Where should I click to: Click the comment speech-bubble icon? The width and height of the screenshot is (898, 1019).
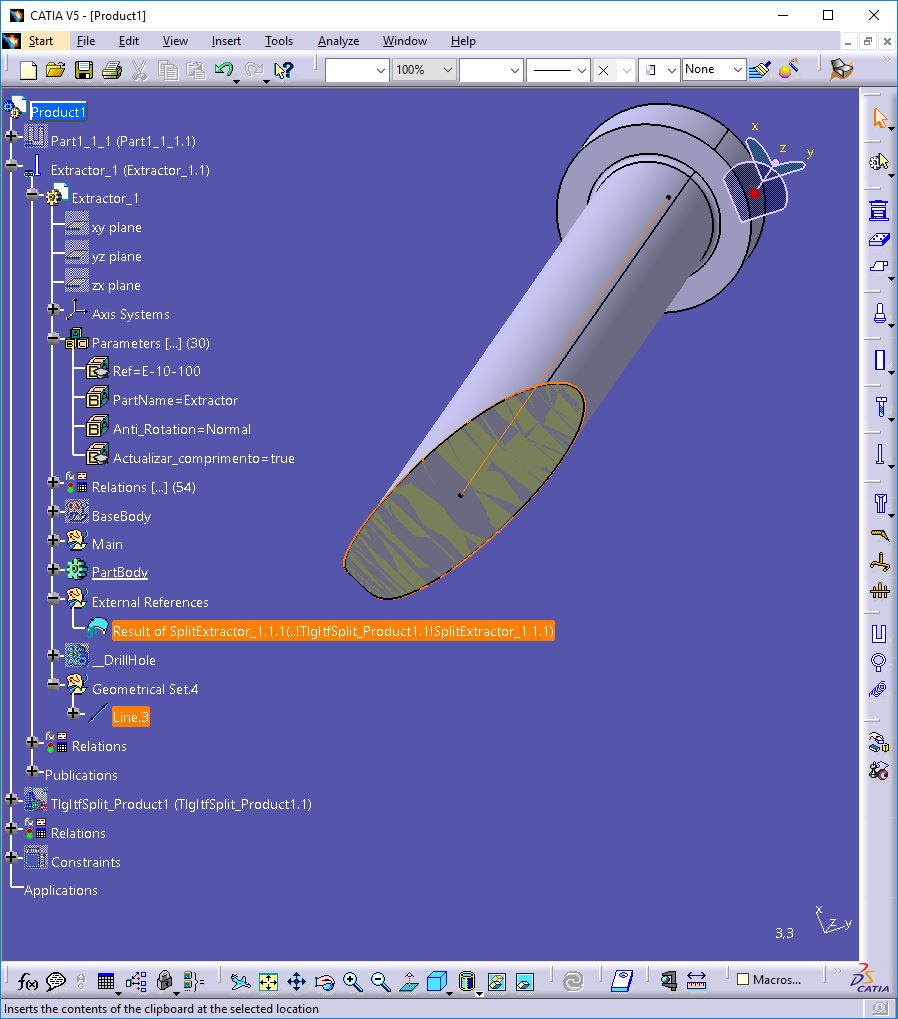(56, 981)
